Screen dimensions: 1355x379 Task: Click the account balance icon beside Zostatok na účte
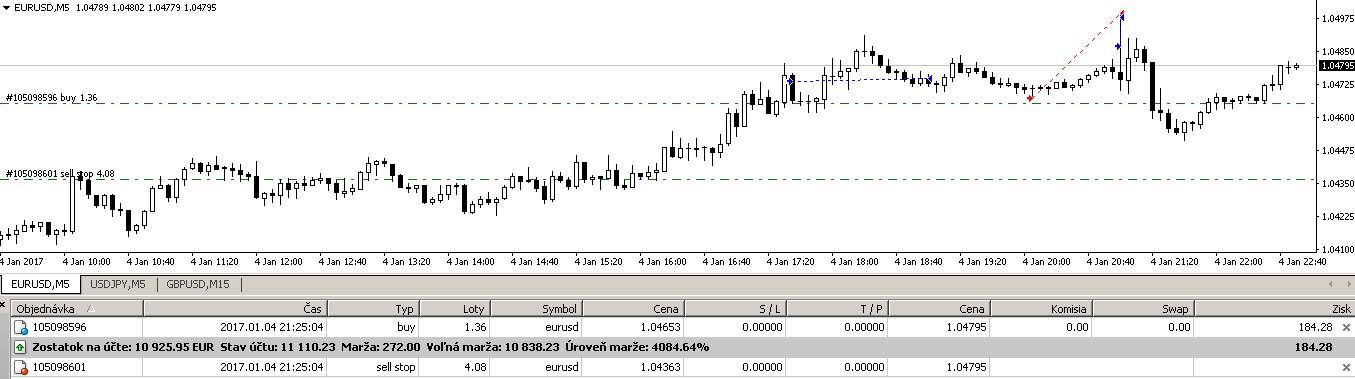click(20, 348)
